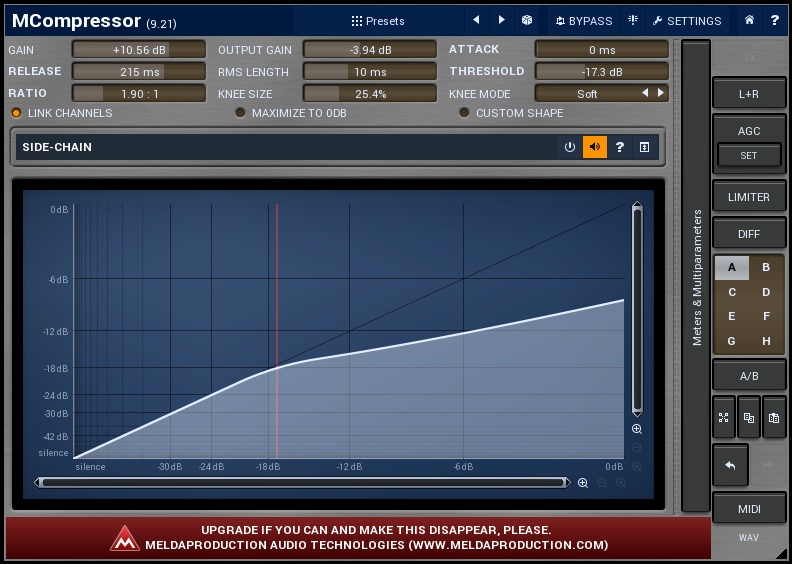Click the undo arrow button

coord(730,466)
